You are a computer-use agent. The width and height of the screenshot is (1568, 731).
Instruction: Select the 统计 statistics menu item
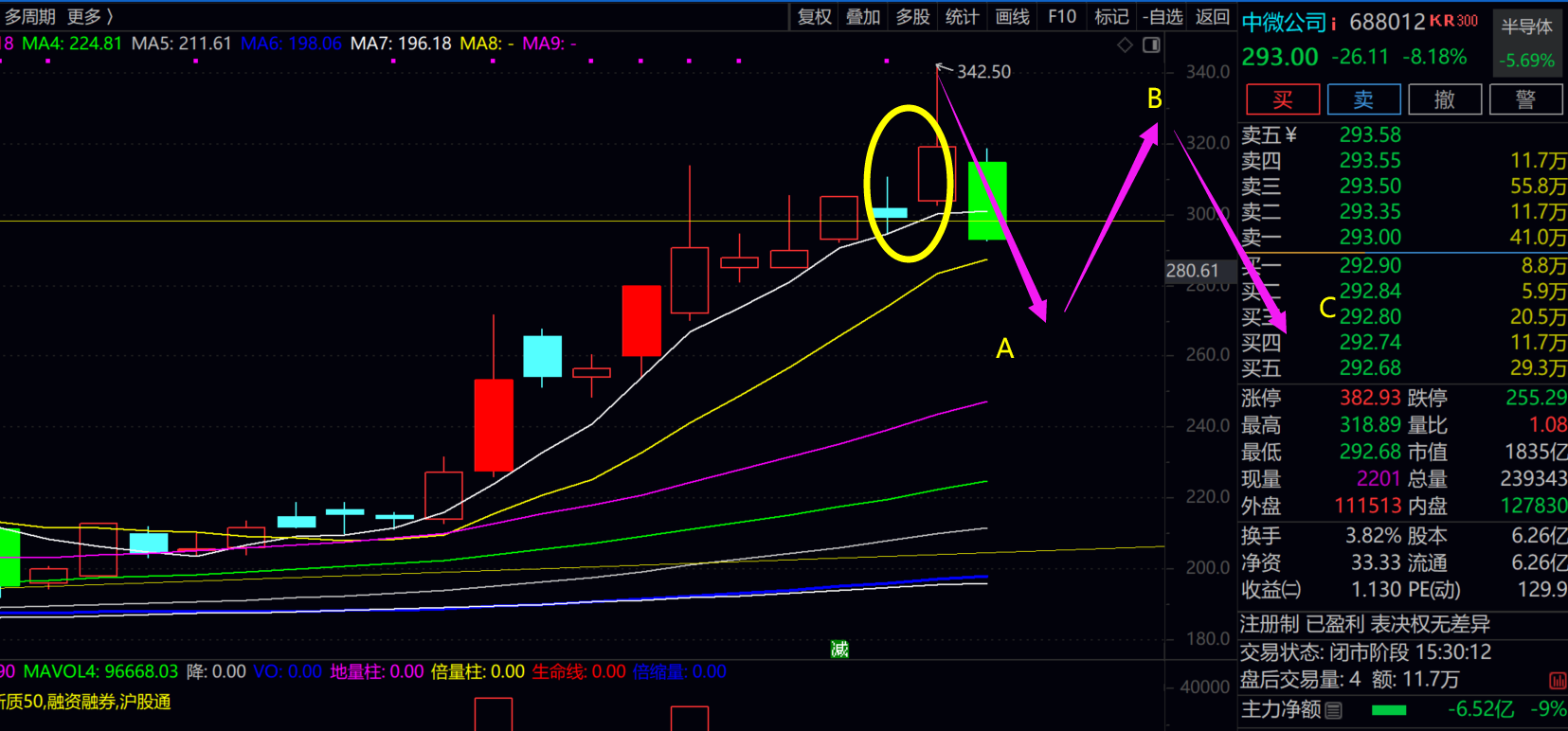tap(962, 16)
